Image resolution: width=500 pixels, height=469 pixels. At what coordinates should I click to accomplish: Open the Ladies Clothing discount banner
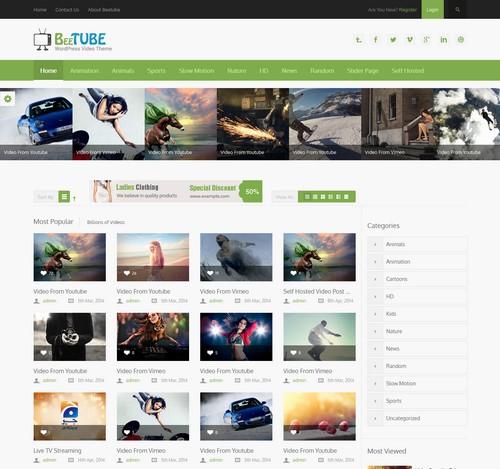178,191
